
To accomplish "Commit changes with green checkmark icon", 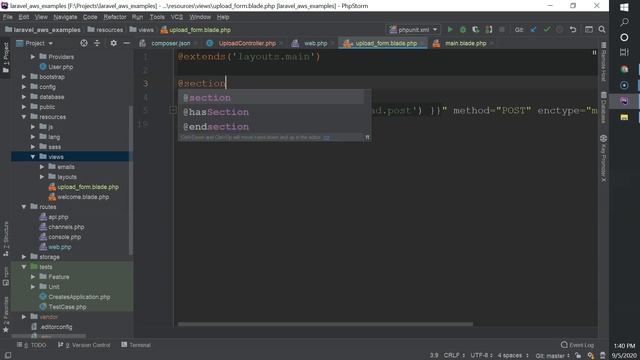I will tap(547, 29).
